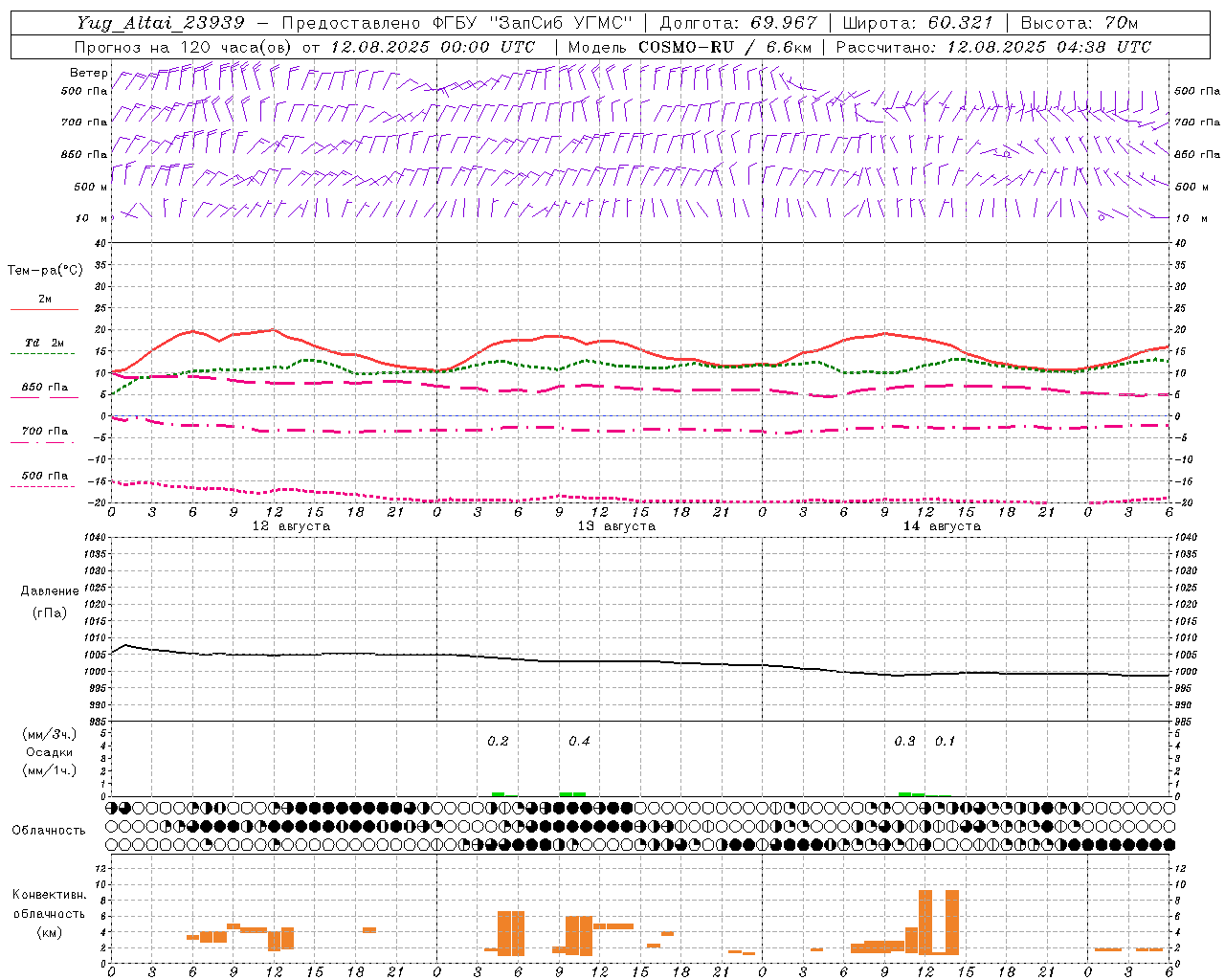The width and height of the screenshot is (1225, 980).
Task: Click the green precipitation bar under '0.2'
Action: 498,793
